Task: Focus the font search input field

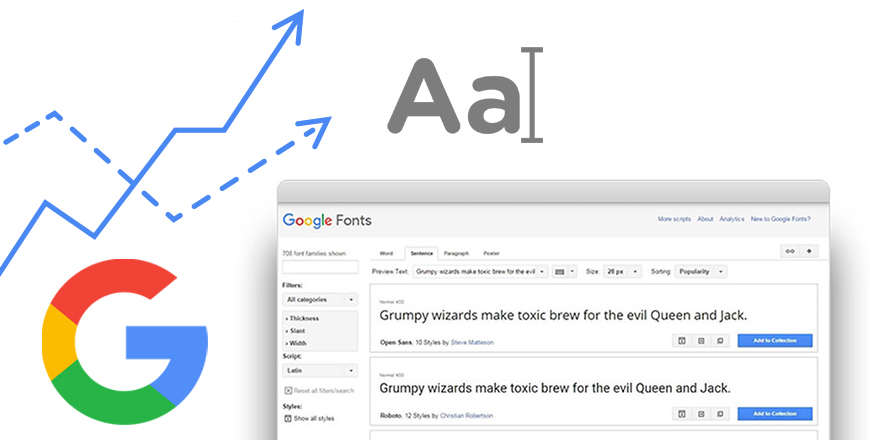Action: click(x=320, y=267)
